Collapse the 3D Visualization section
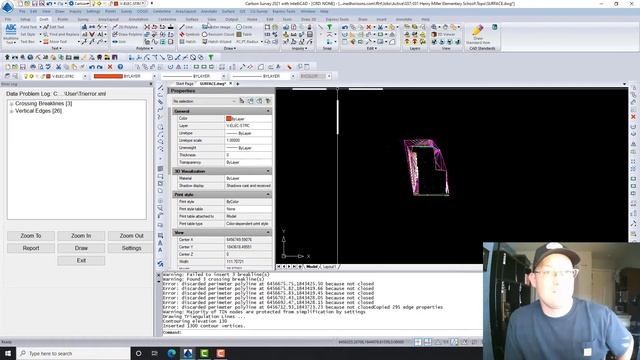Viewport: 640px width, 360px height. (268, 171)
